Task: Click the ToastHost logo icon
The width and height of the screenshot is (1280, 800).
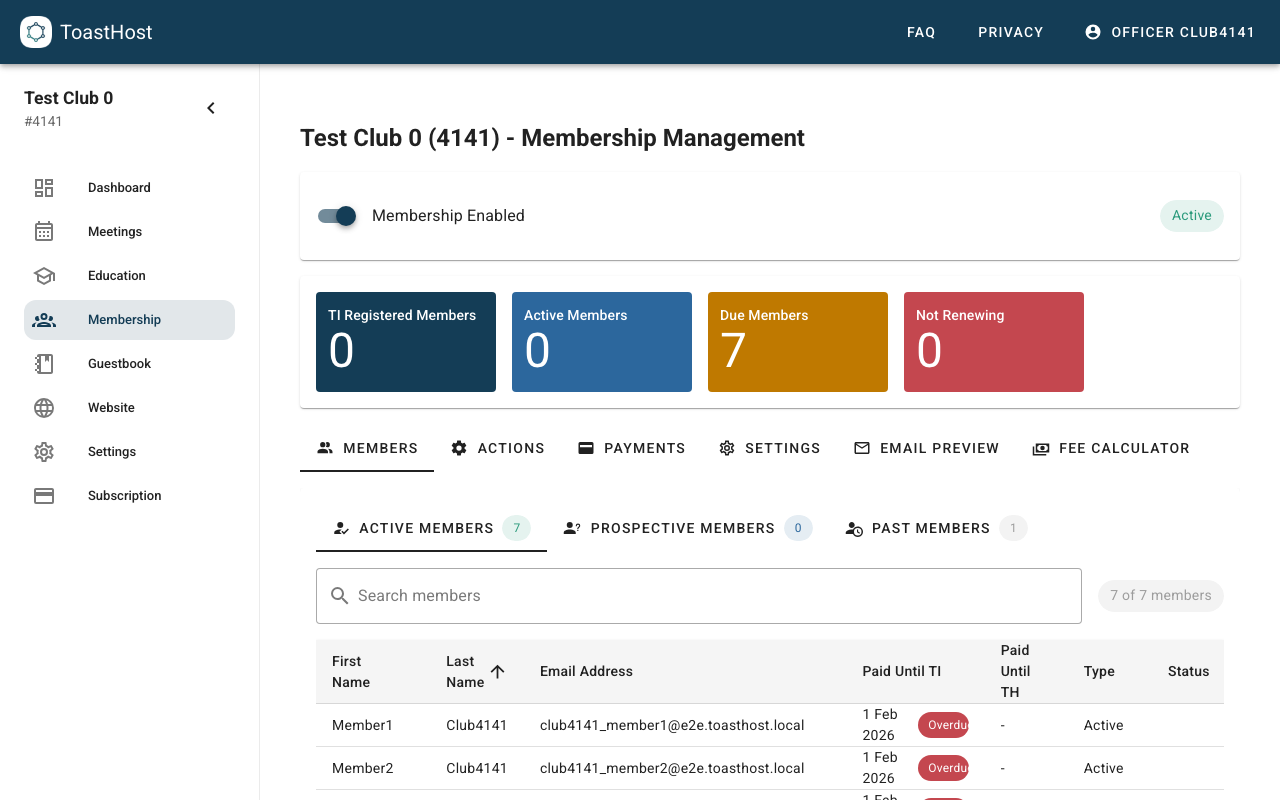Action: coord(36,32)
